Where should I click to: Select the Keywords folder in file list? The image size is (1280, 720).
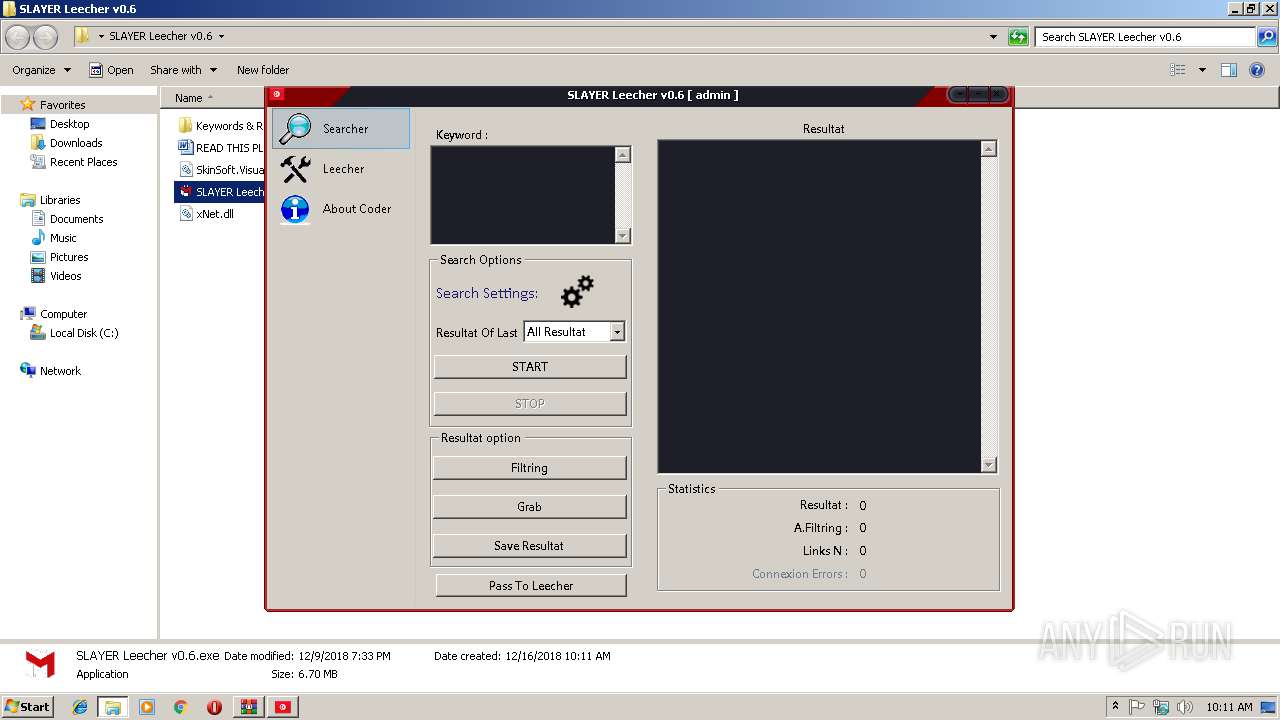(220, 126)
